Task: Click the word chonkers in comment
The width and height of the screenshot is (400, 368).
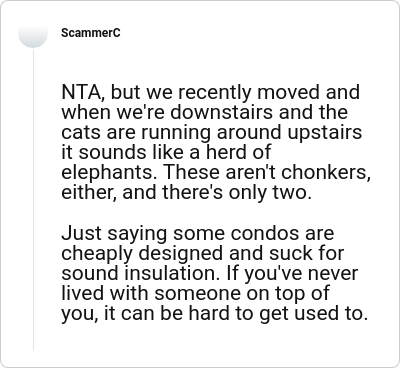Action: [x=326, y=172]
